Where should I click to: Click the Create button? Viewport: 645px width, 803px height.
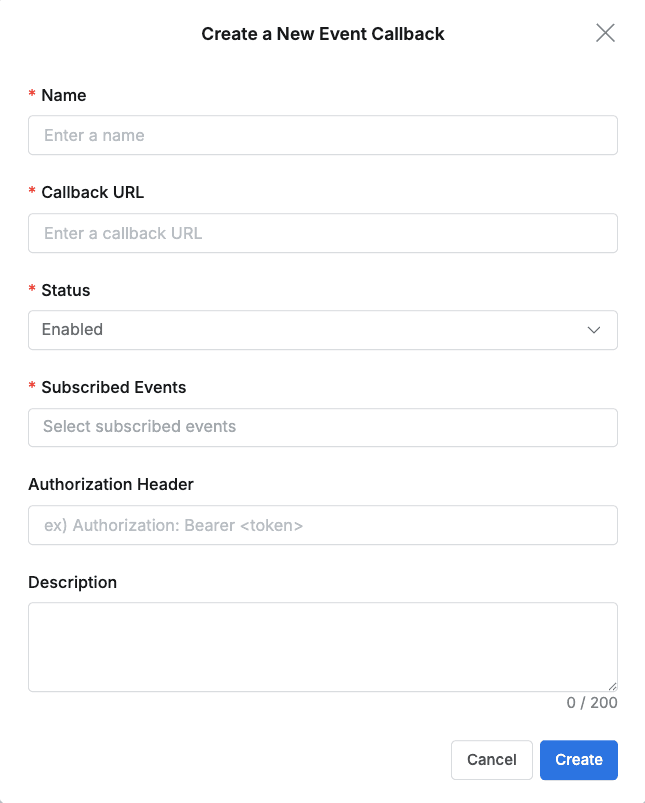coord(578,760)
